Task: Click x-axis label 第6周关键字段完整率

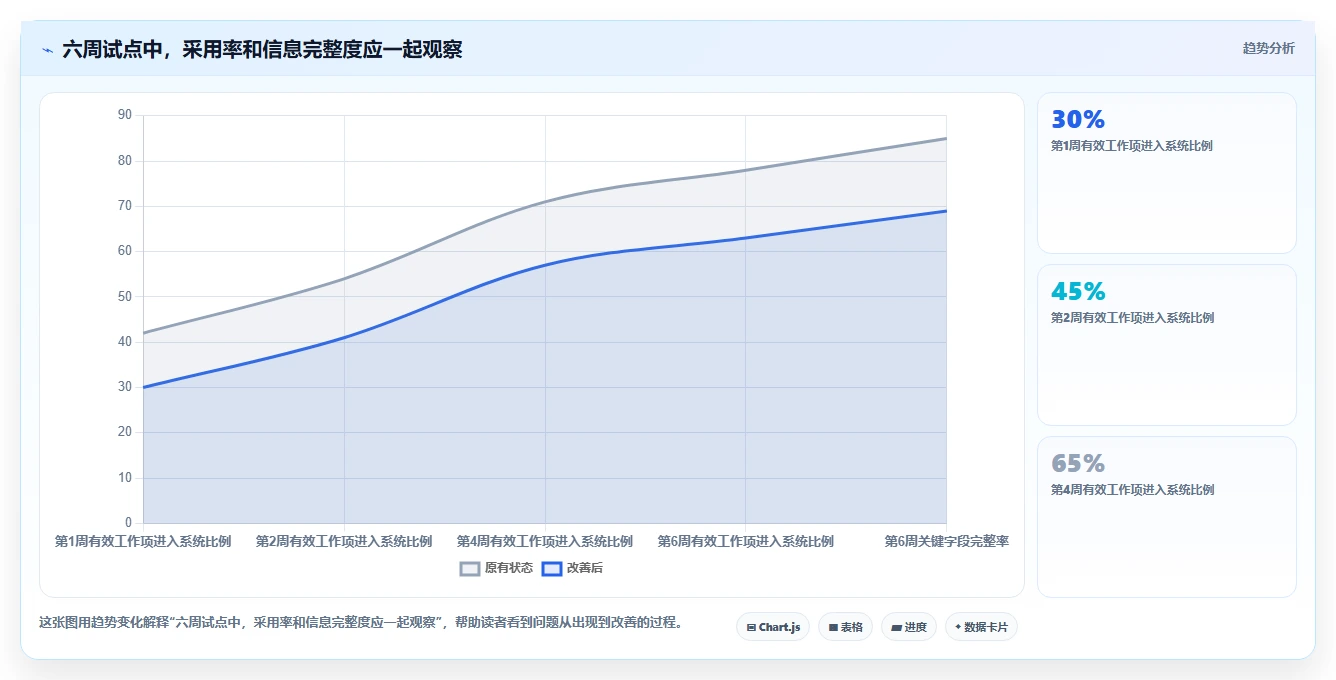Action: coord(946,542)
